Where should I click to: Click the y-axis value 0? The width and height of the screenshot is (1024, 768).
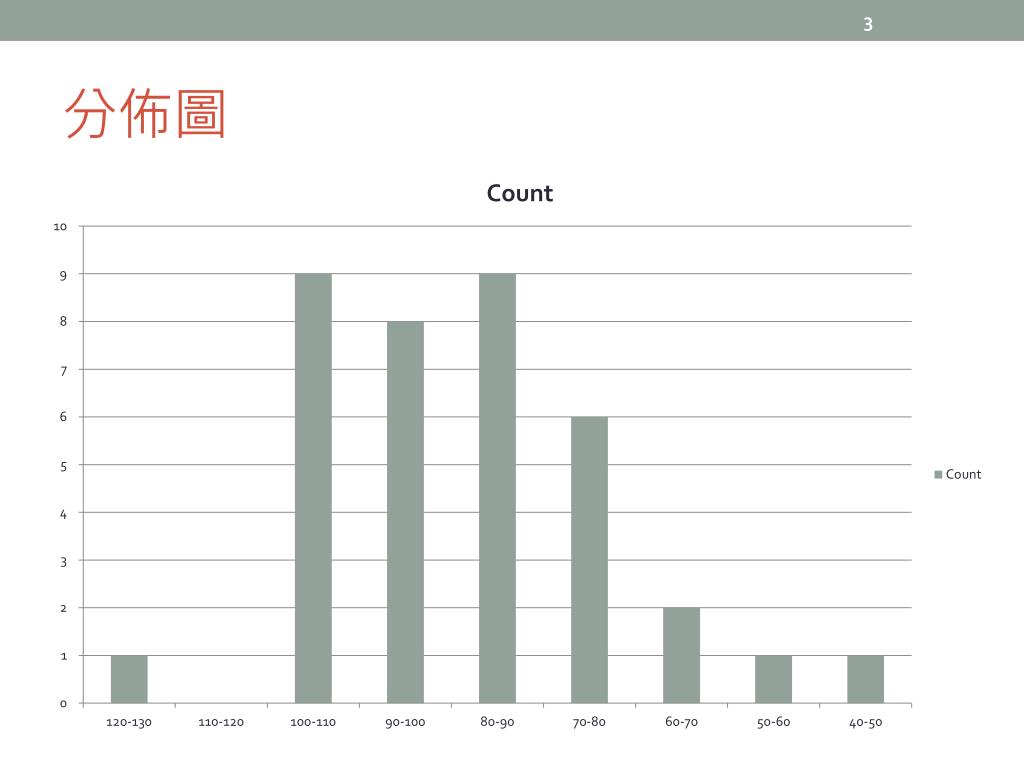pos(63,703)
